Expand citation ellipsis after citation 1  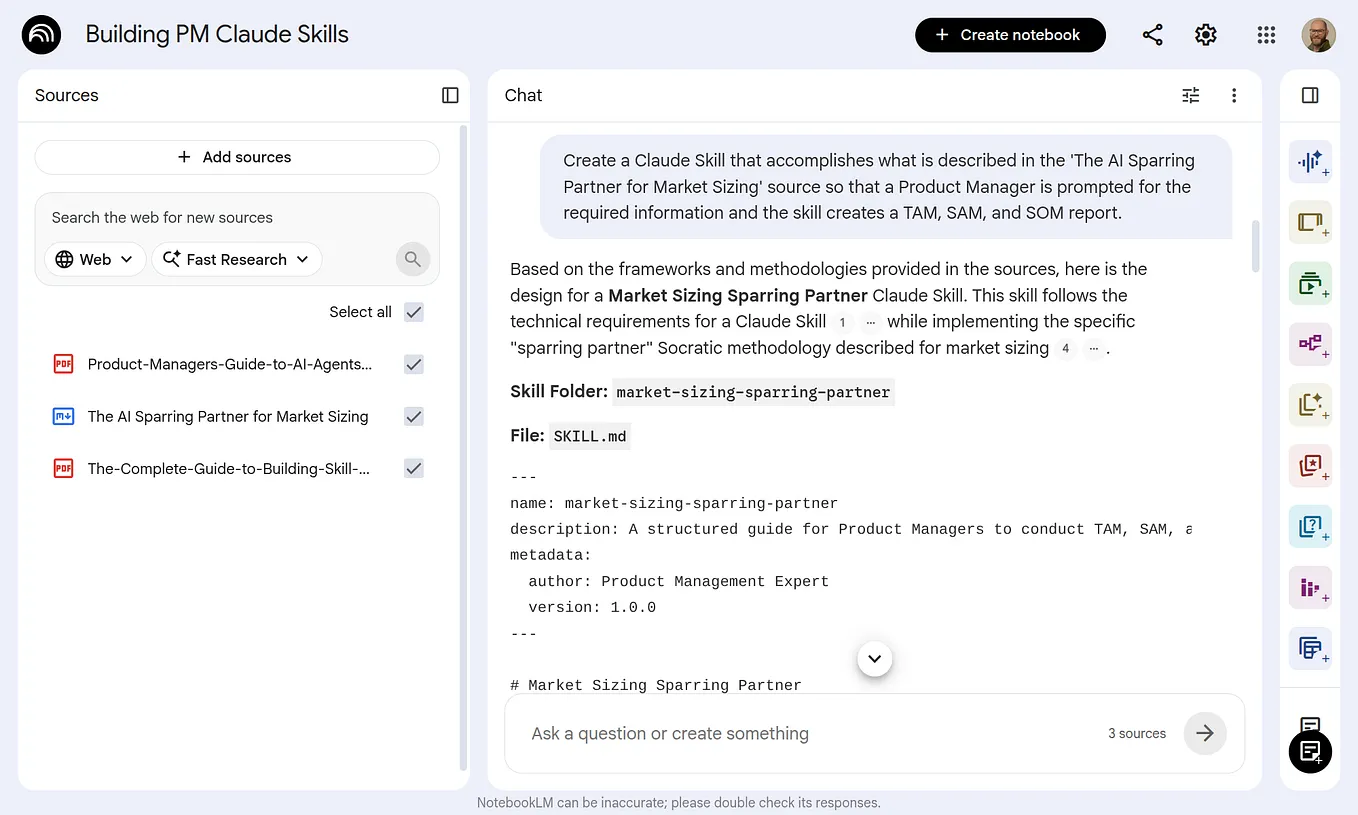pos(870,322)
